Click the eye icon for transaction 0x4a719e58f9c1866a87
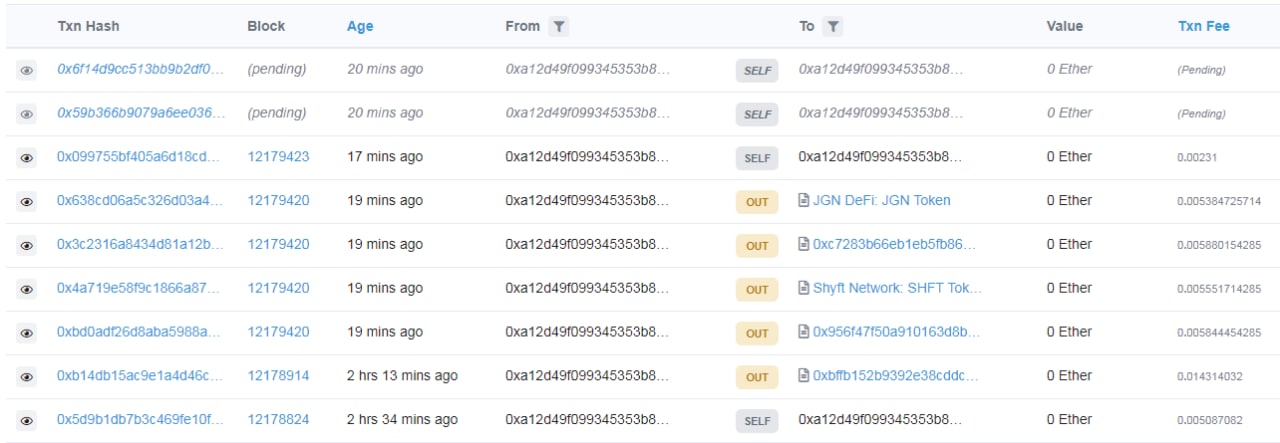 (x=27, y=290)
